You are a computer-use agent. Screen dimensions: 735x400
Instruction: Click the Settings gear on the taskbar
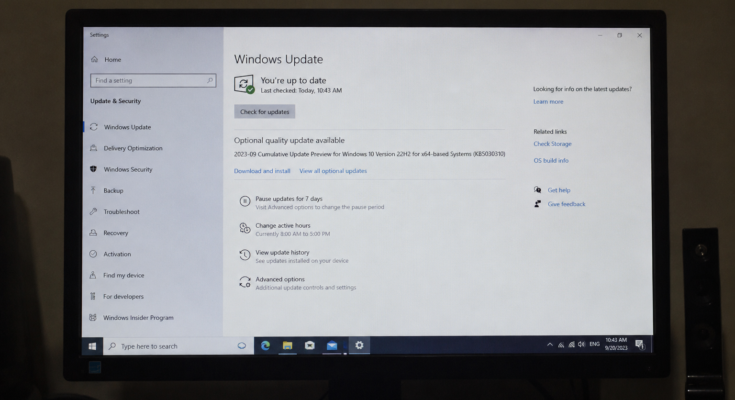coord(359,345)
